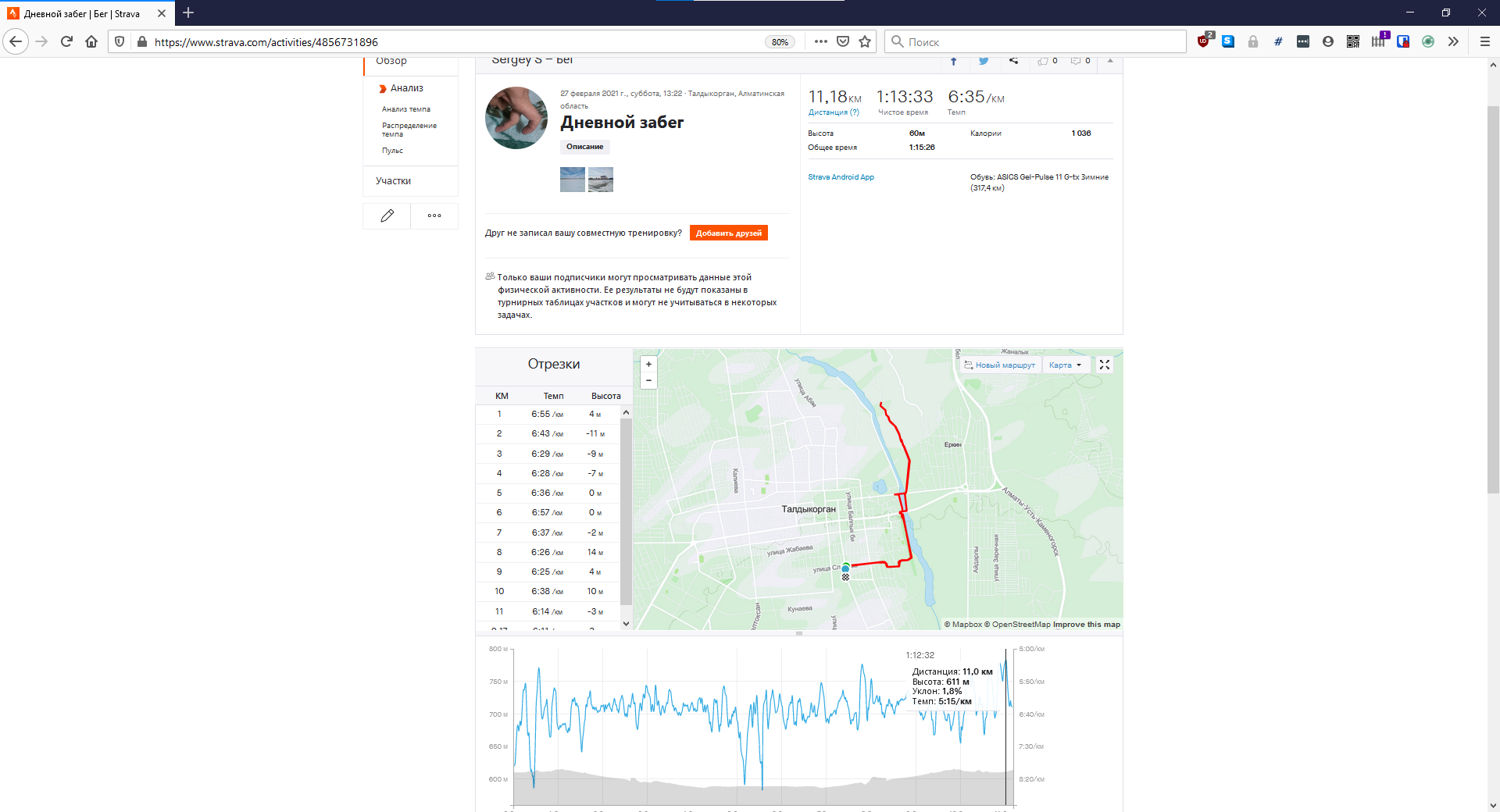Zoom in on the map
This screenshot has height=812, width=1500.
tap(648, 365)
